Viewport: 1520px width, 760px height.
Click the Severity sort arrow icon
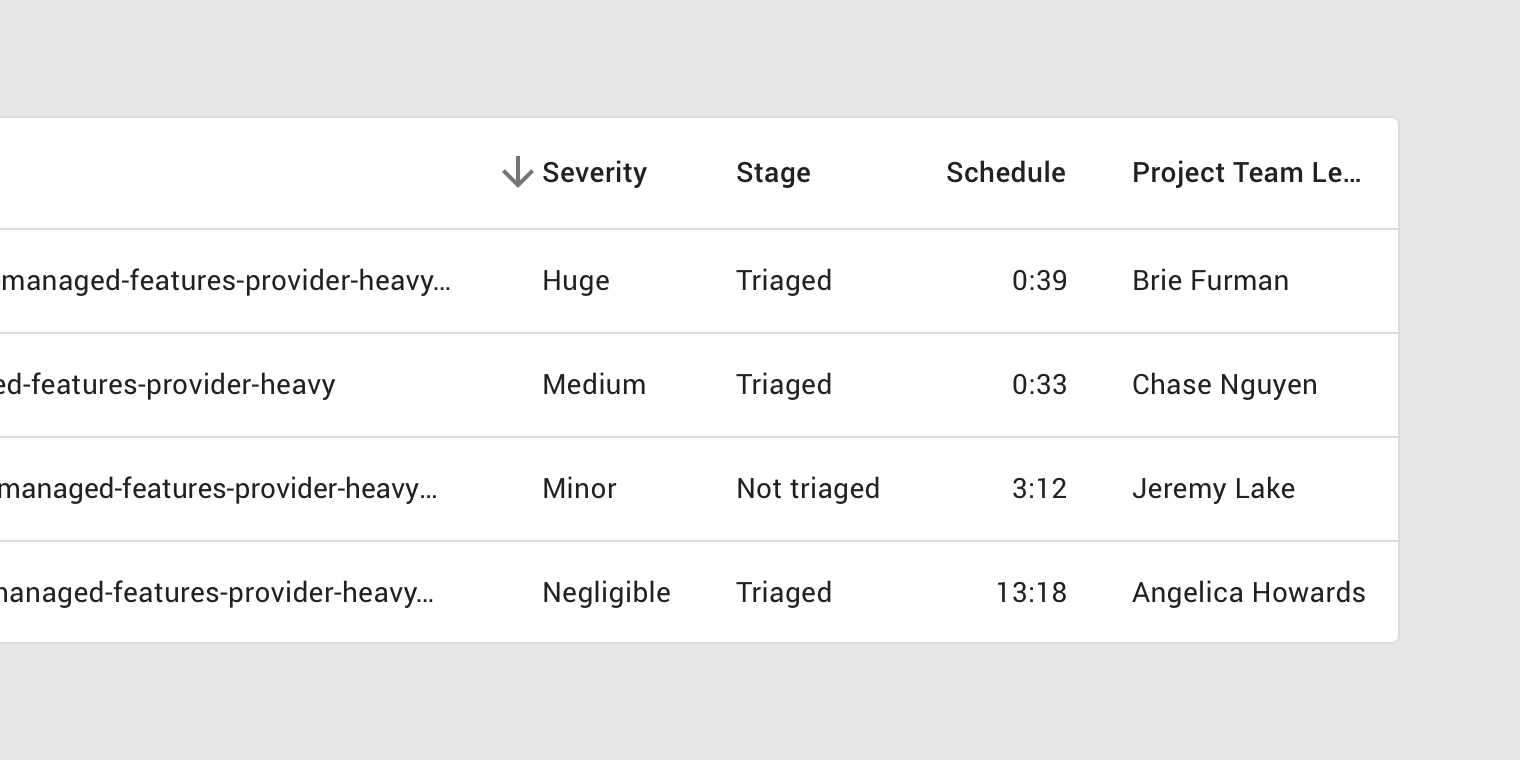pyautogui.click(x=517, y=172)
